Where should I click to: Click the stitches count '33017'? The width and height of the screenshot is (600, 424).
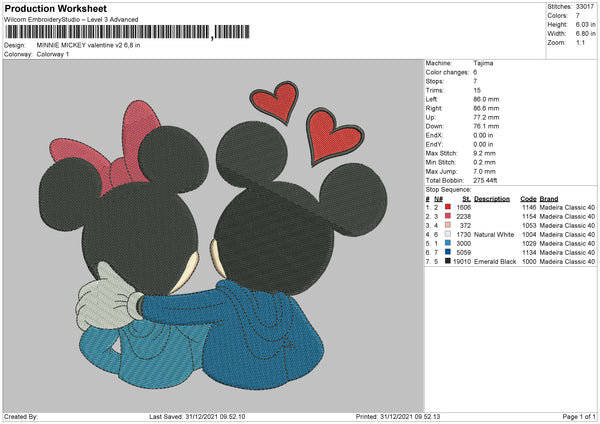[x=585, y=7]
